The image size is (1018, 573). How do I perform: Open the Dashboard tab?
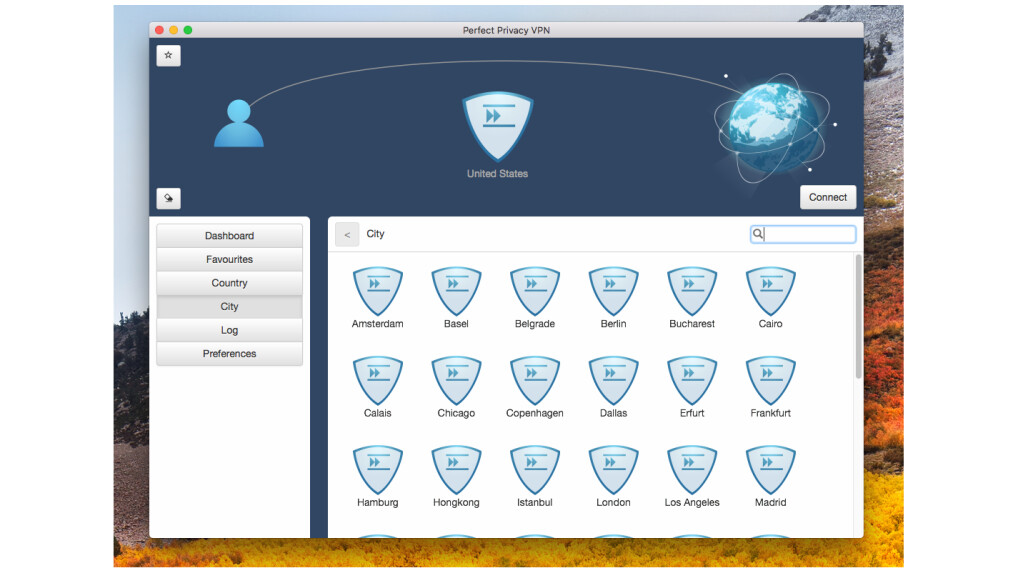click(229, 236)
